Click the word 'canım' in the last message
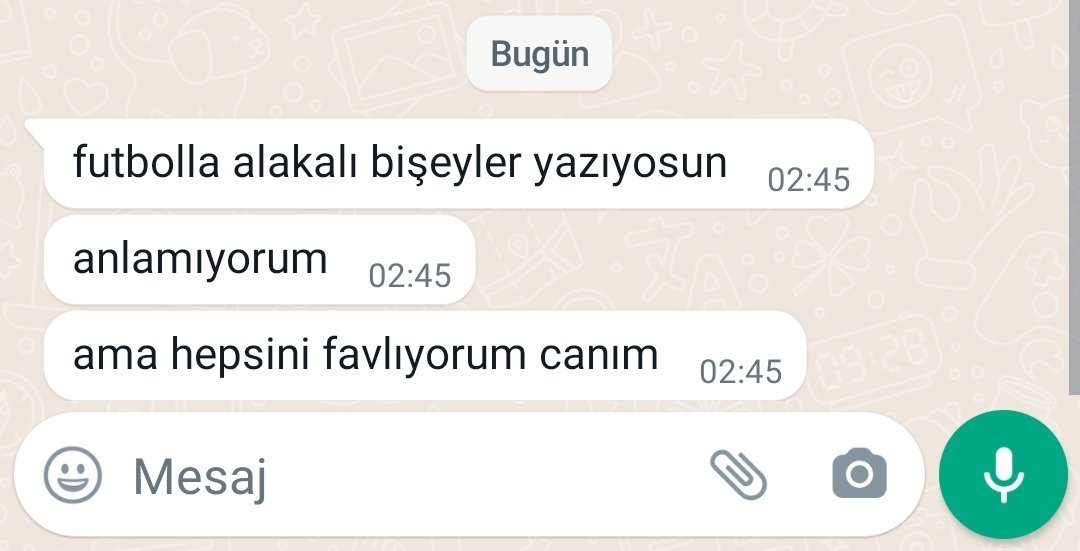This screenshot has width=1080, height=551. tap(599, 354)
